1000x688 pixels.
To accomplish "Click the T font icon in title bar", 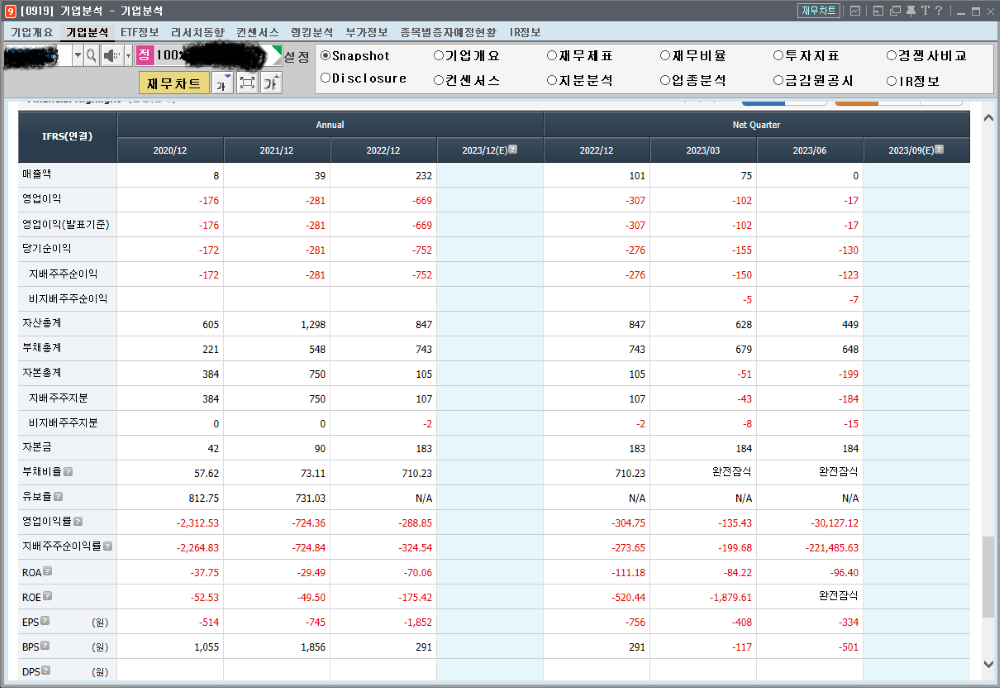I will (x=925, y=11).
